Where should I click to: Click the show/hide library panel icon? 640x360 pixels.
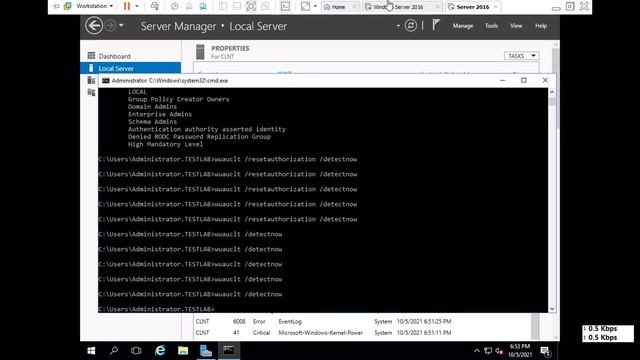pos(223,6)
